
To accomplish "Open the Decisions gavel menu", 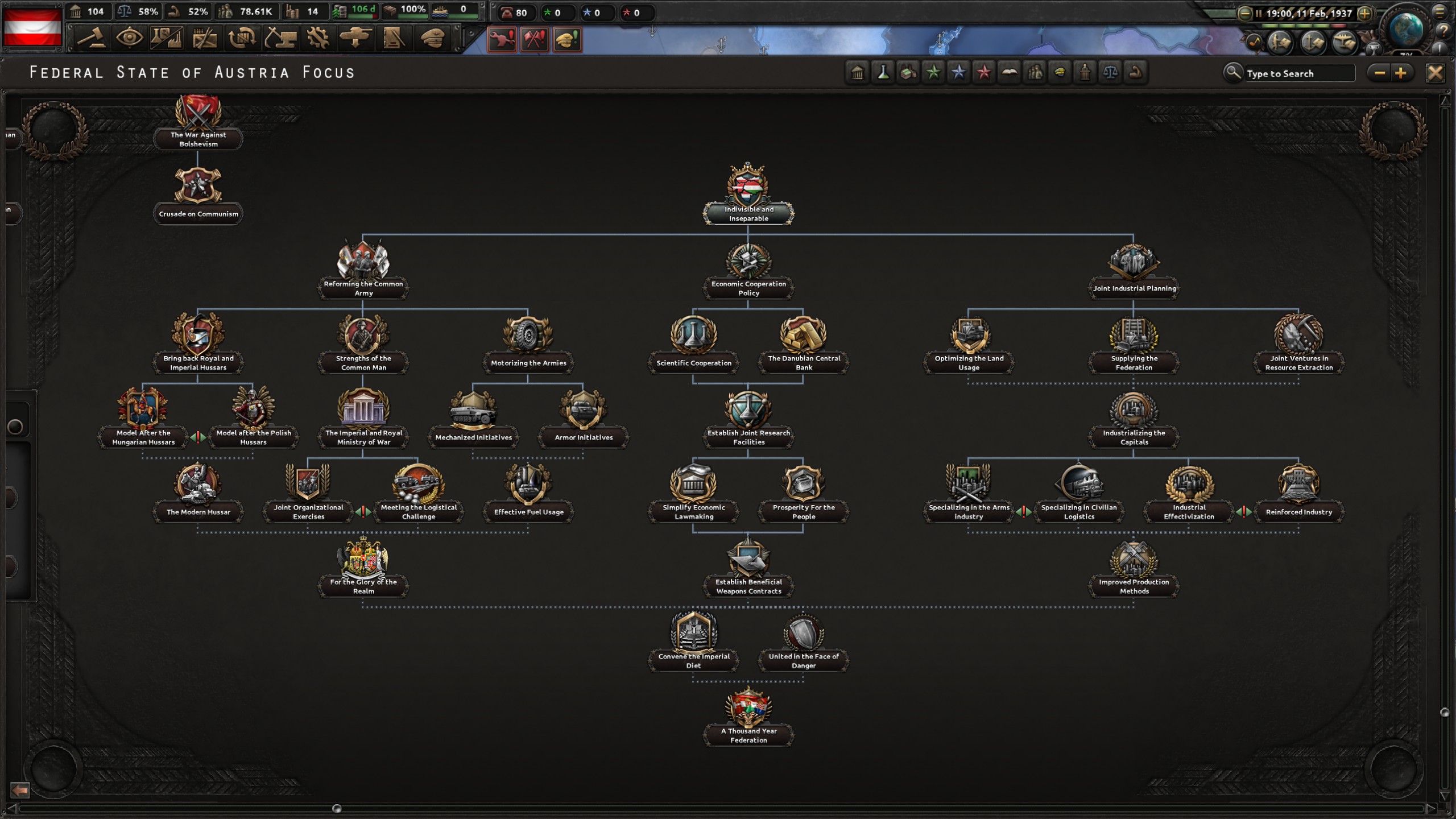I will (91, 39).
